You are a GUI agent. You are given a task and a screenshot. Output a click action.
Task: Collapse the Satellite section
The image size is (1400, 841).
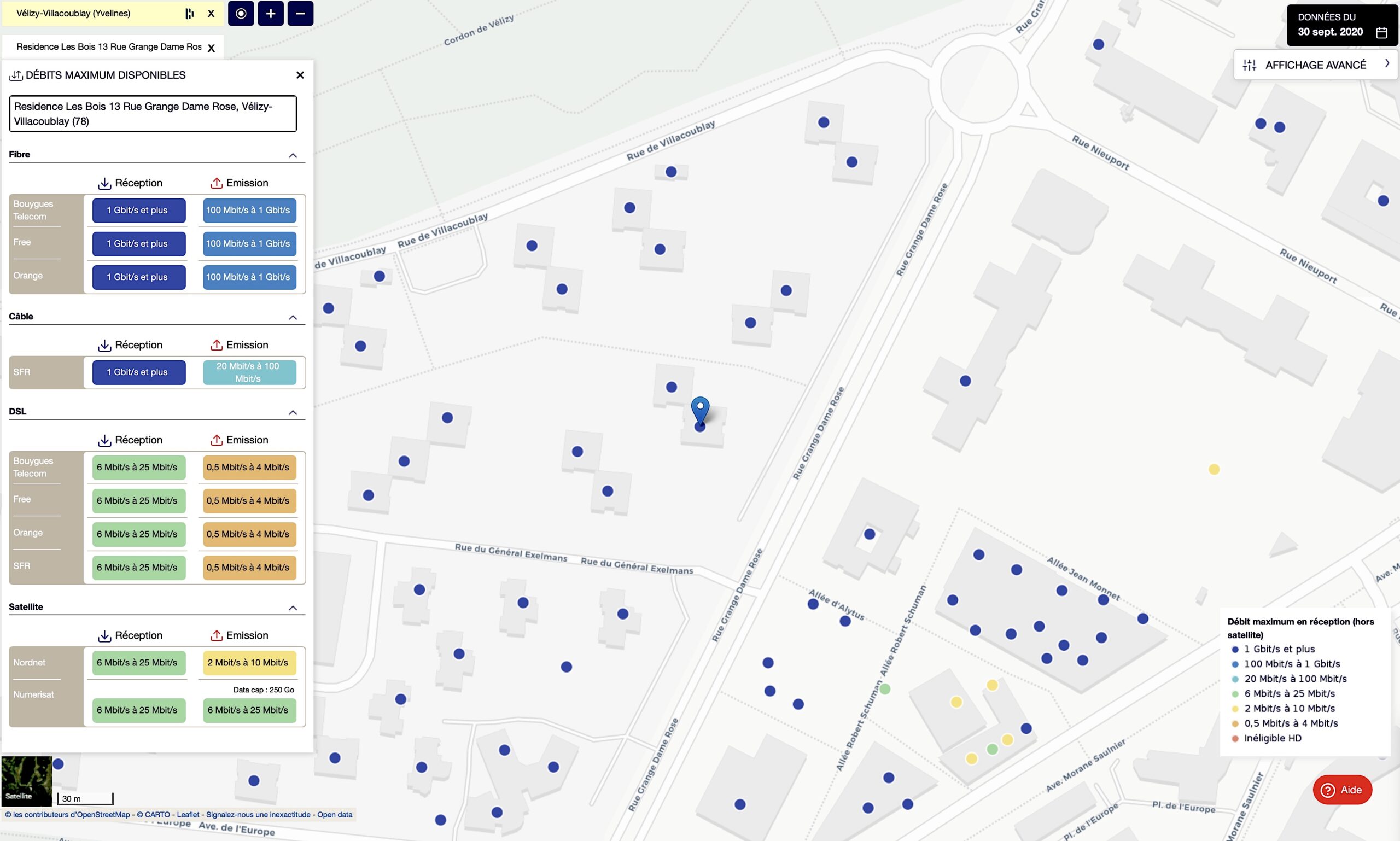[x=293, y=608]
